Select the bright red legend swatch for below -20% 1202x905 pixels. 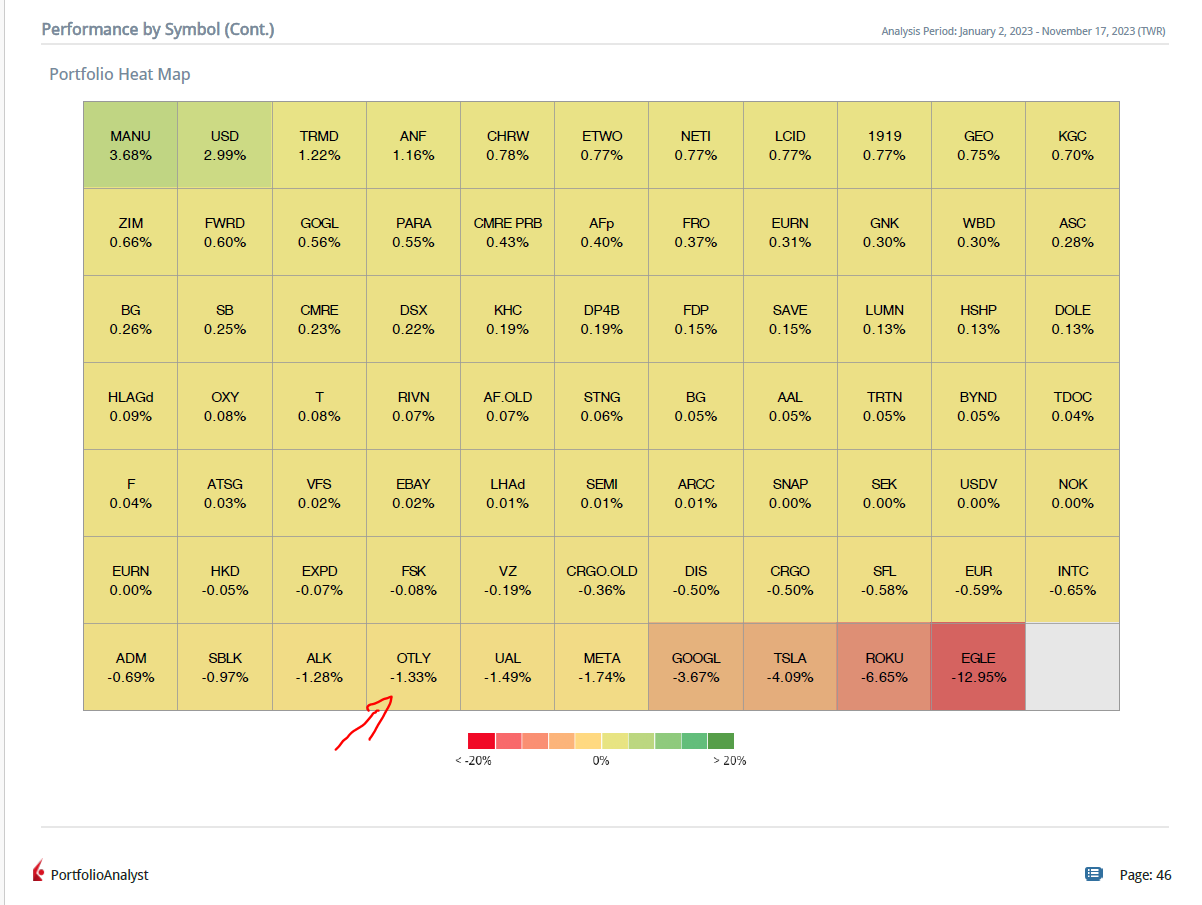point(481,741)
